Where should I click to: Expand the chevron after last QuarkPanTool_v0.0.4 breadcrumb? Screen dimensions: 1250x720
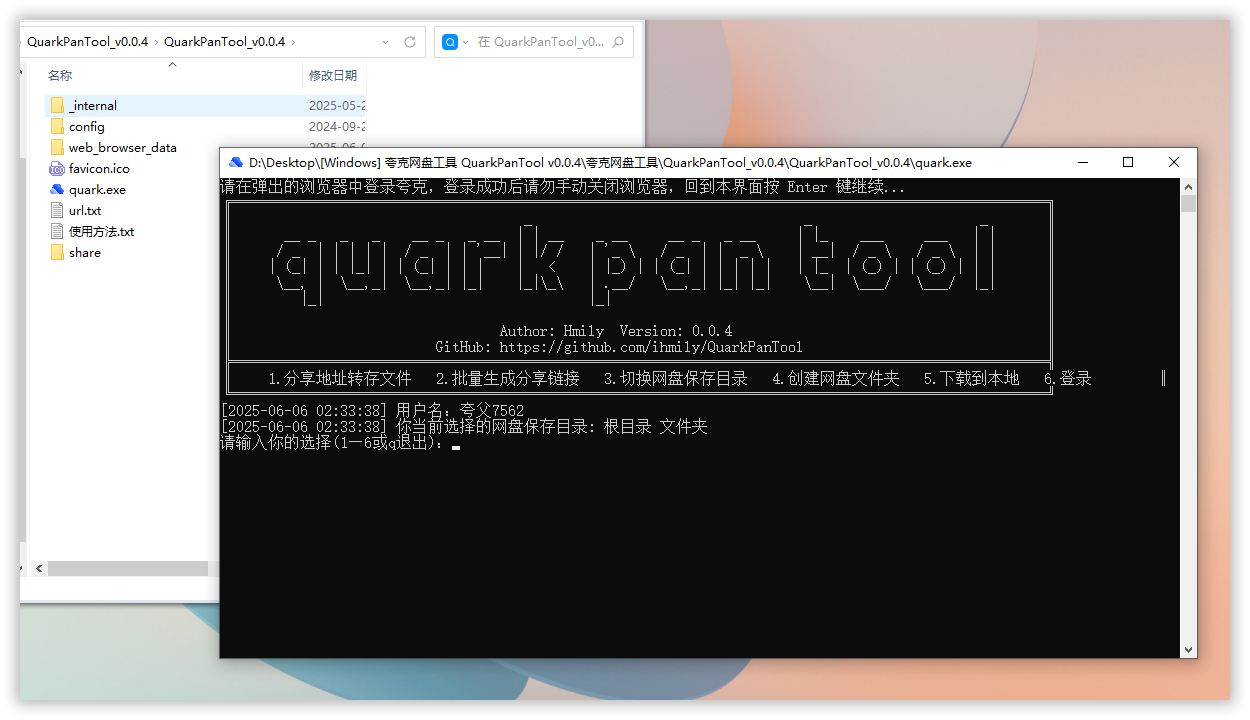(x=293, y=42)
